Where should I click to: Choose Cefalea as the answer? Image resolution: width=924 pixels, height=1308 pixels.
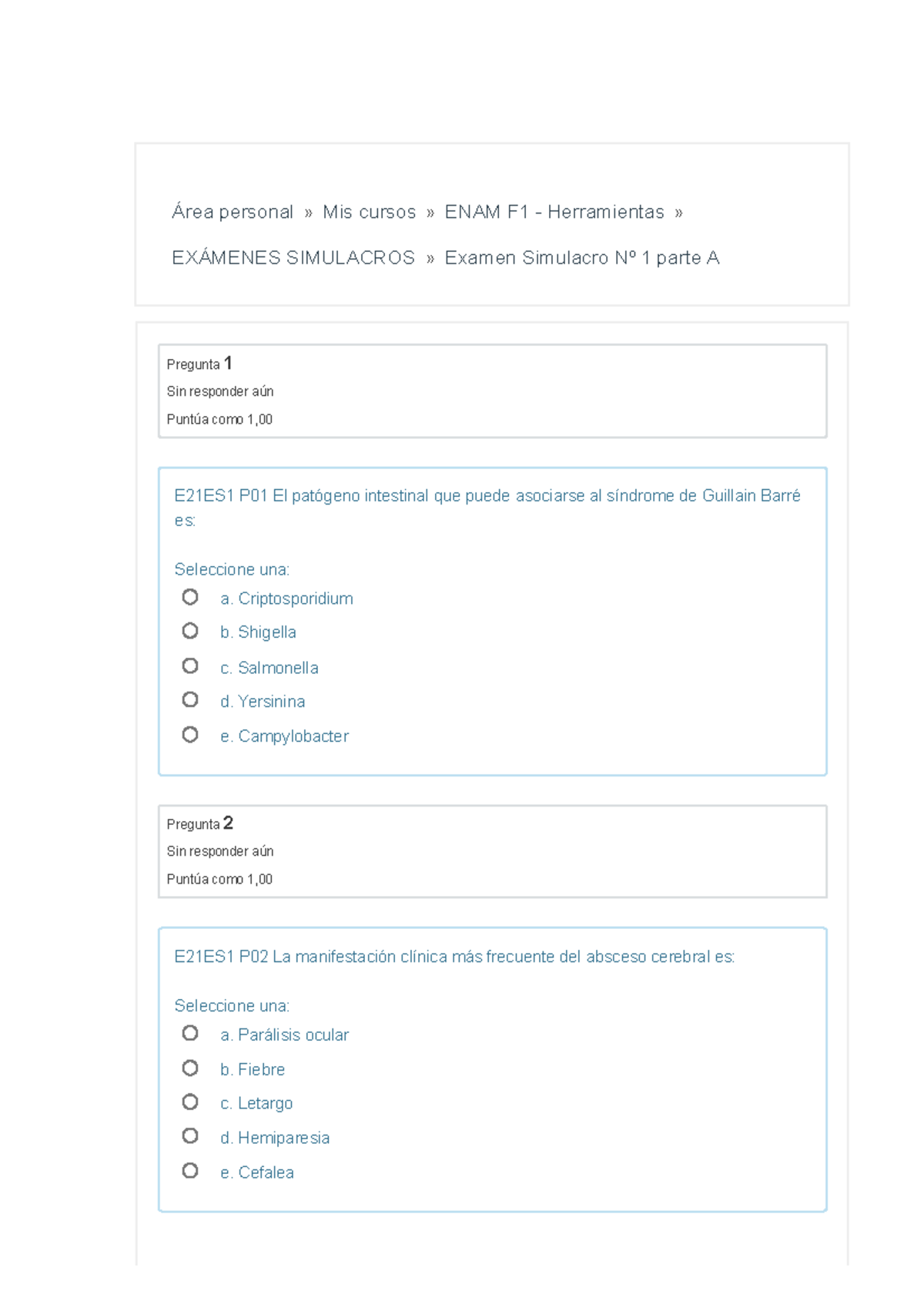(190, 1171)
